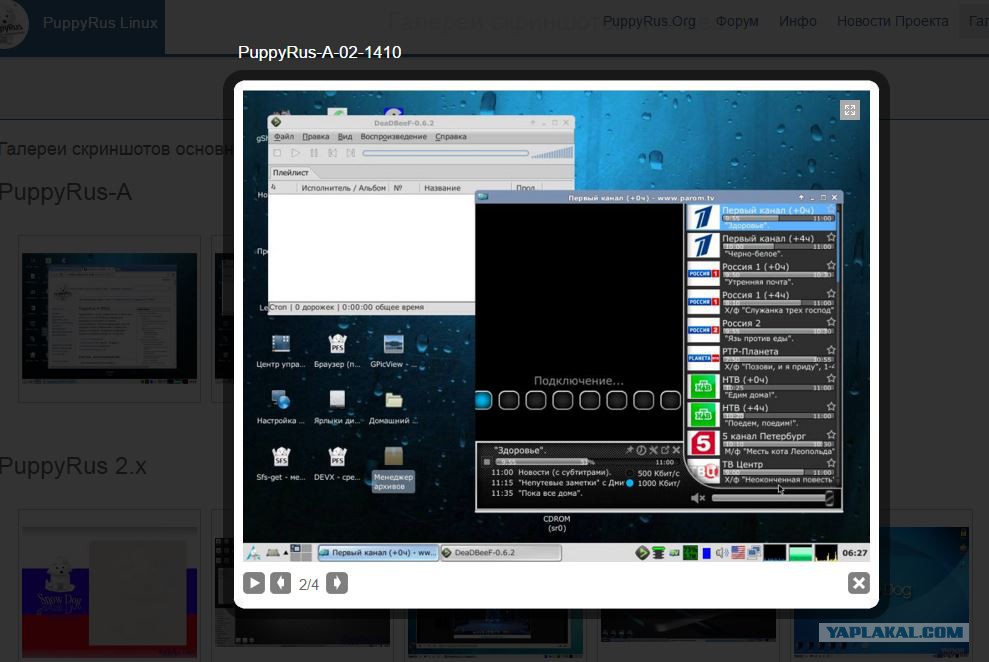Select Первый канал (+4ч) channel logo
This screenshot has width=989, height=662.
tap(703, 245)
